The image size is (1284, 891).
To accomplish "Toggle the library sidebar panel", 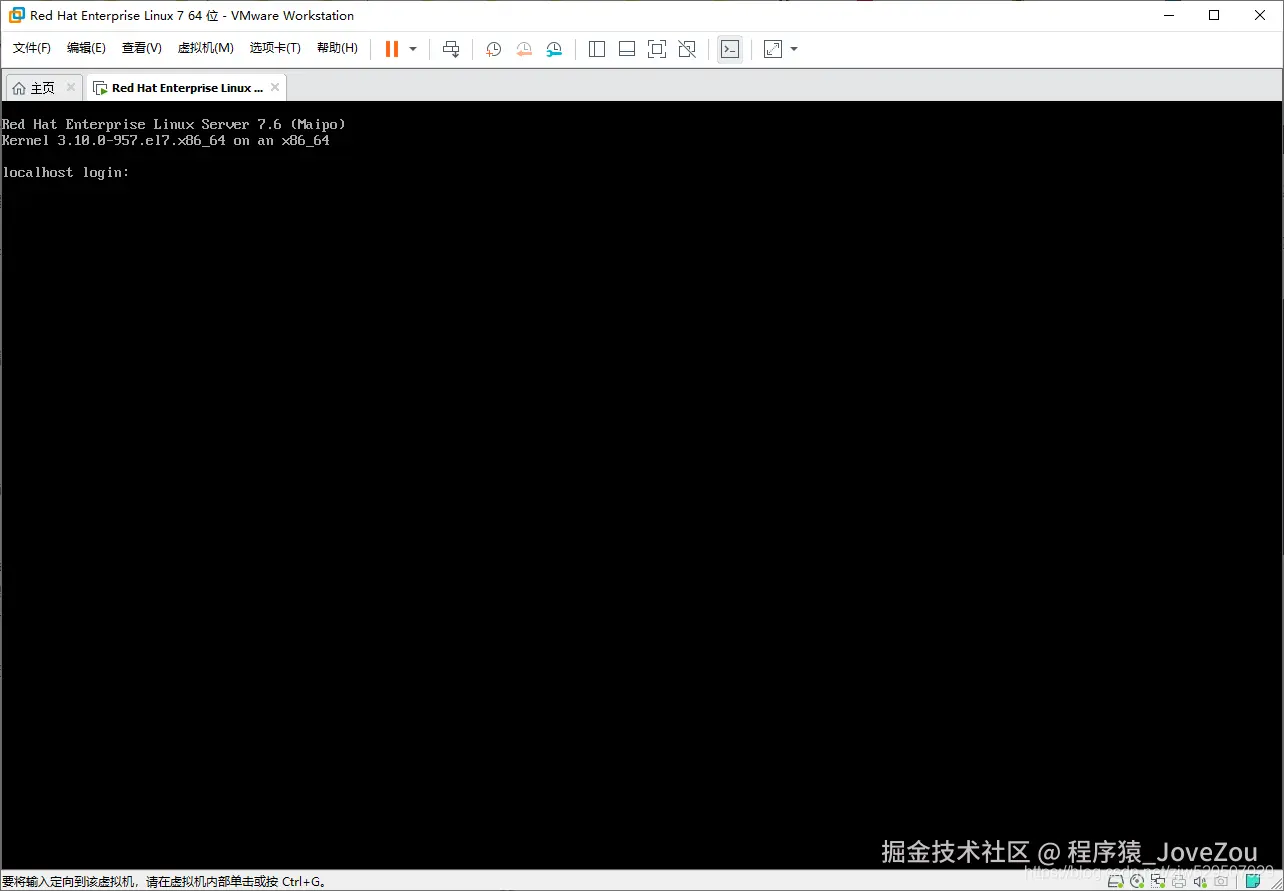I will click(597, 49).
